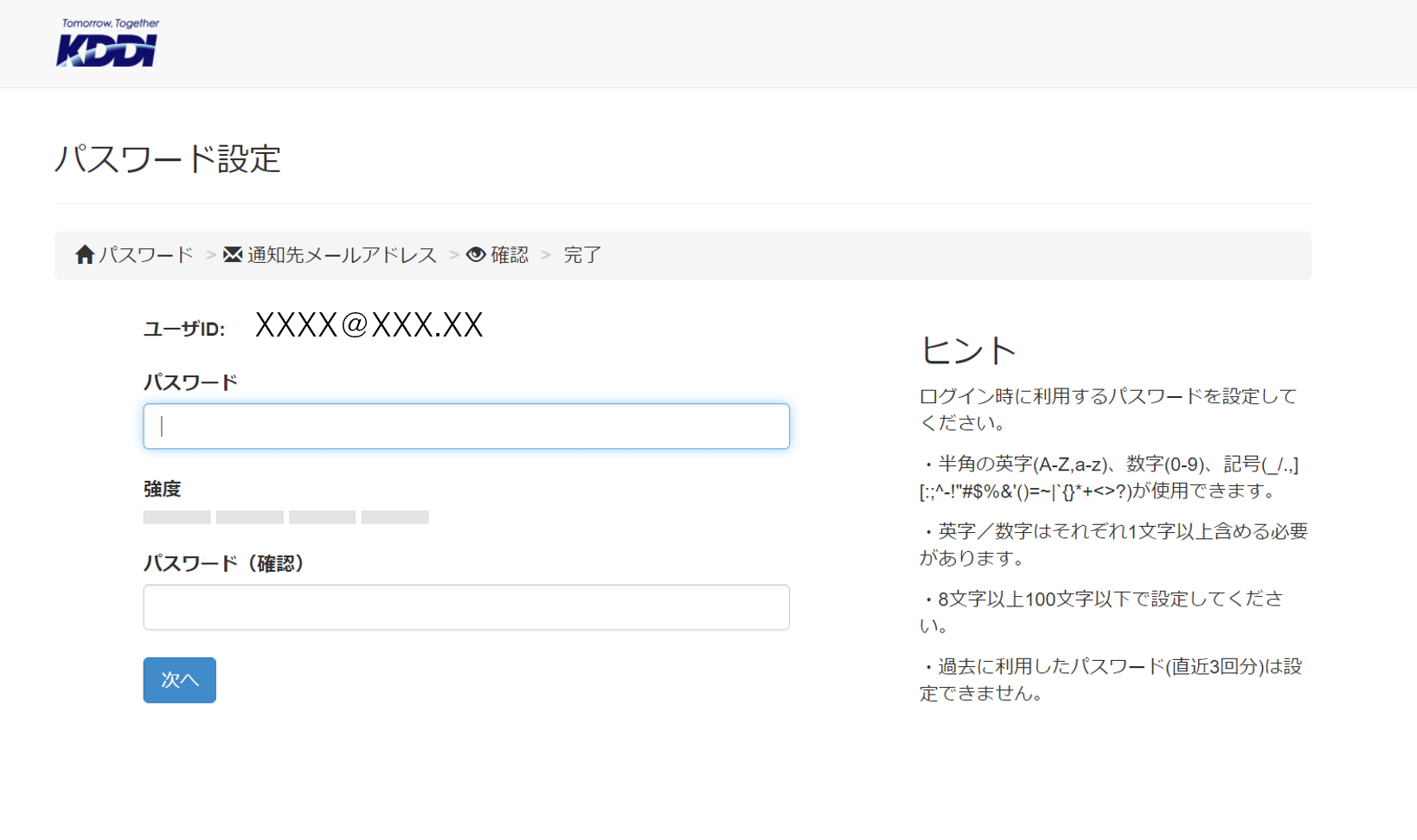Jump to the 完了 breadcrumb step

click(x=582, y=255)
